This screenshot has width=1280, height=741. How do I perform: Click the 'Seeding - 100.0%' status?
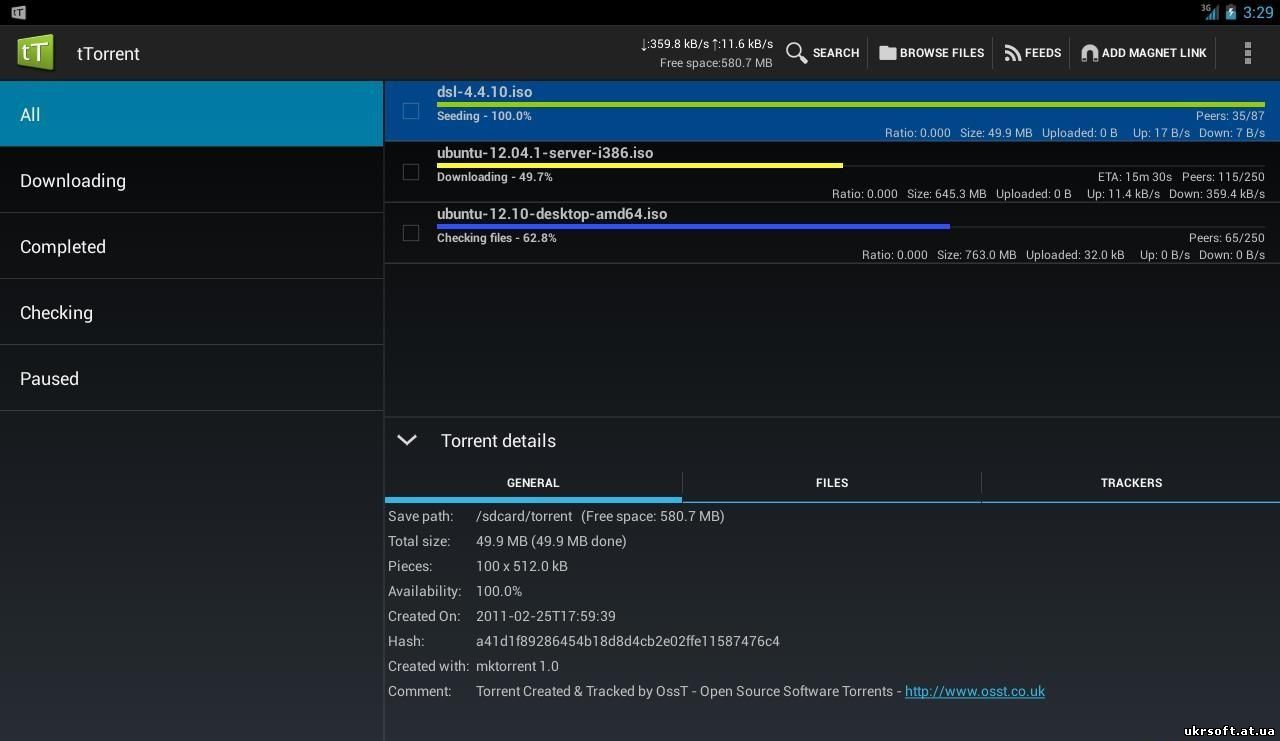[484, 116]
